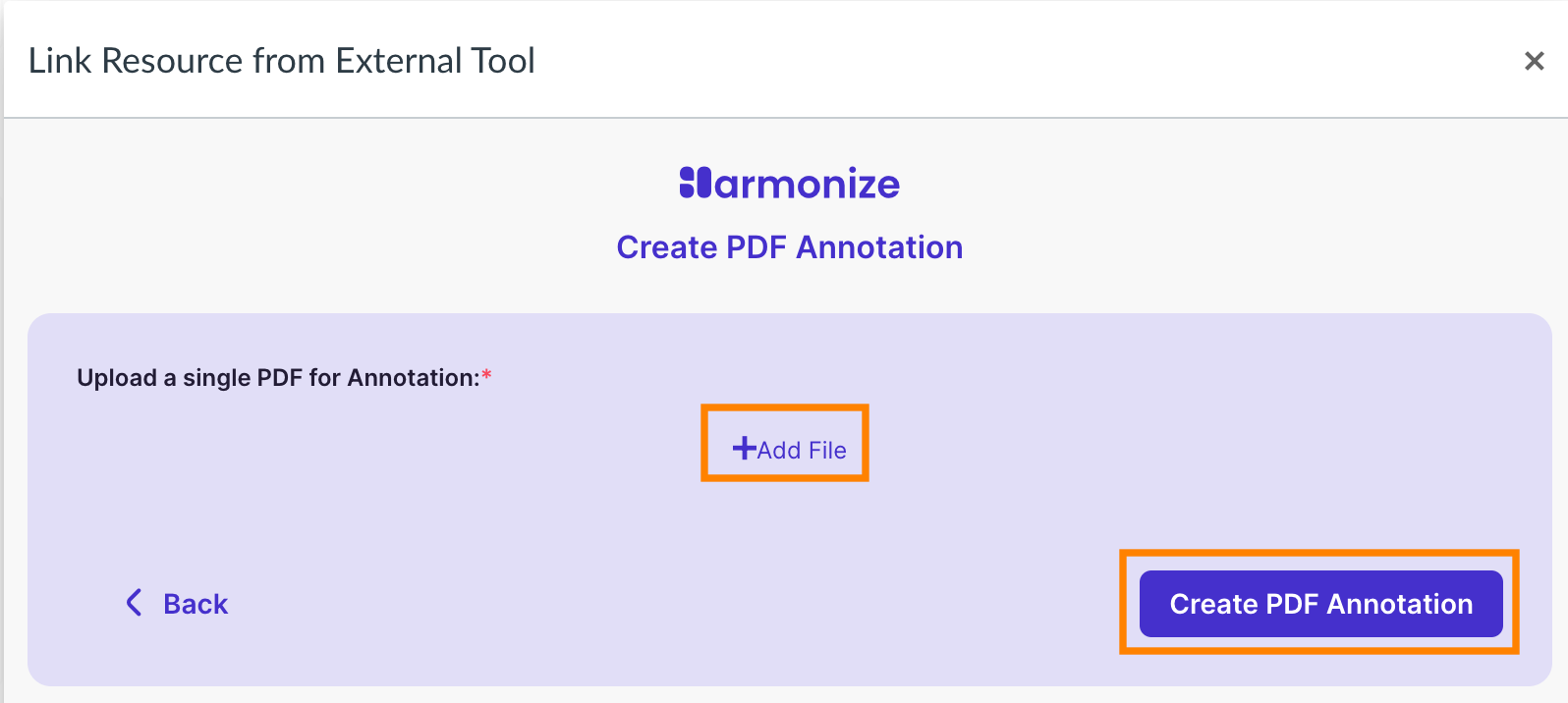Viewport: 1568px width, 703px height.
Task: Click the red asterisk after the upload label
Action: tap(487, 374)
